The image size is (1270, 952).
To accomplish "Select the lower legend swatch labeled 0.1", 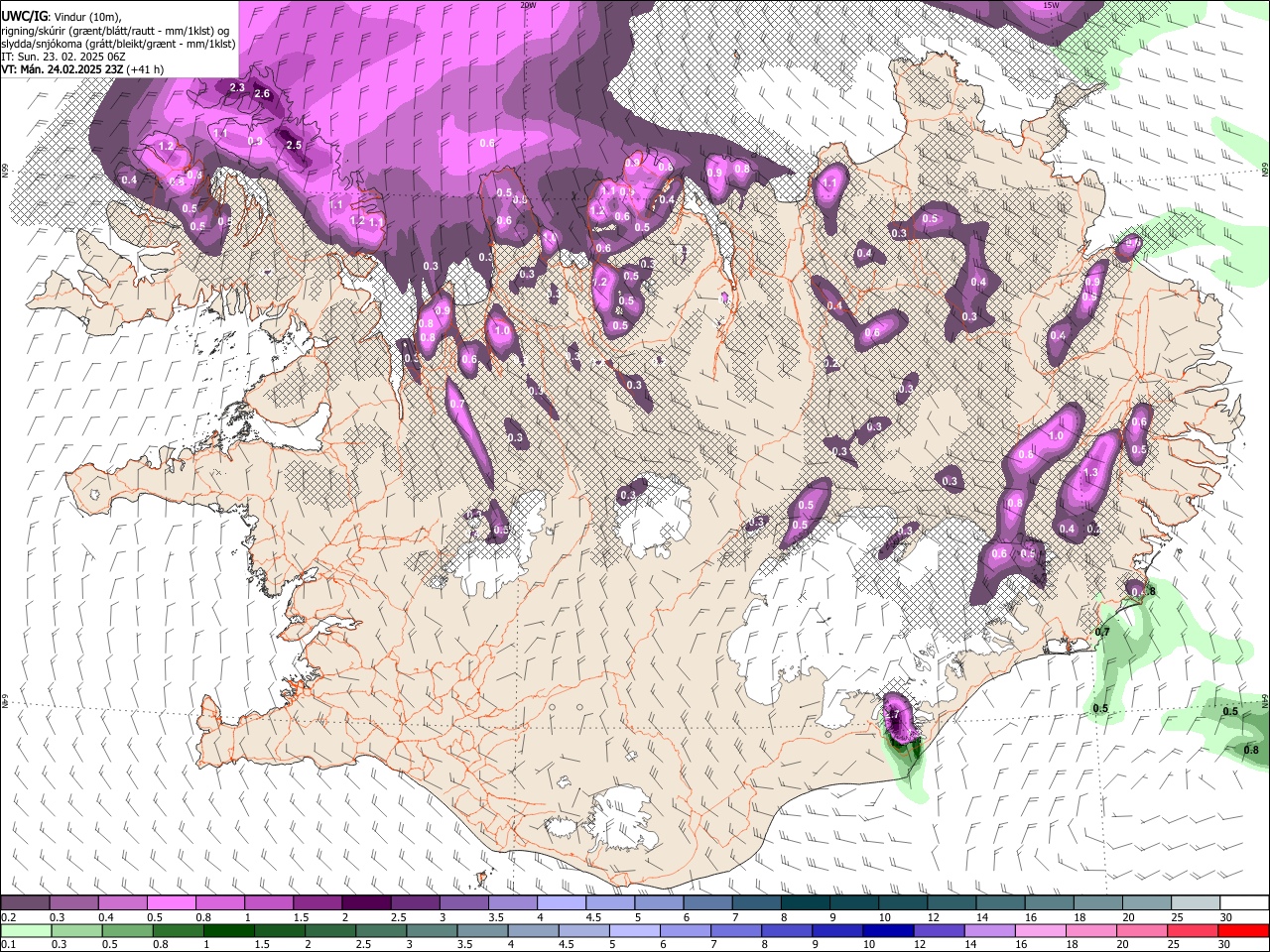I will tap(26, 930).
